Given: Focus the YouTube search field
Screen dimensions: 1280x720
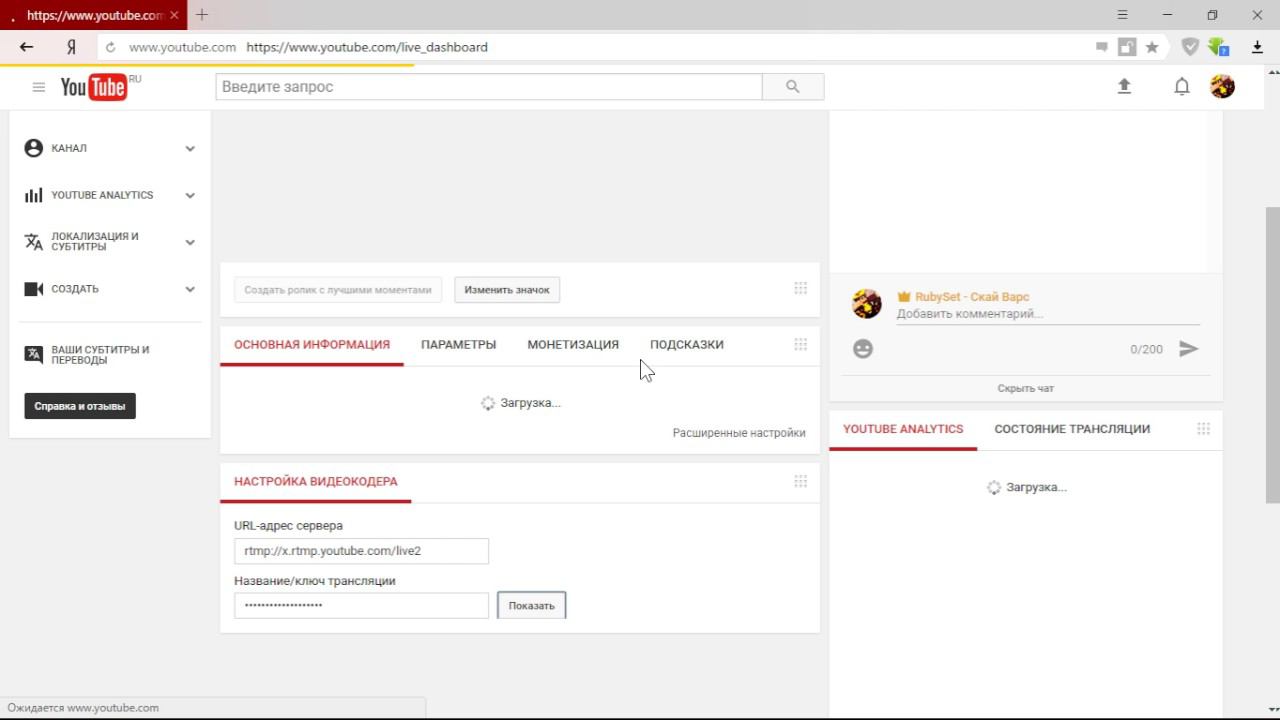Looking at the screenshot, I should pyautogui.click(x=489, y=87).
